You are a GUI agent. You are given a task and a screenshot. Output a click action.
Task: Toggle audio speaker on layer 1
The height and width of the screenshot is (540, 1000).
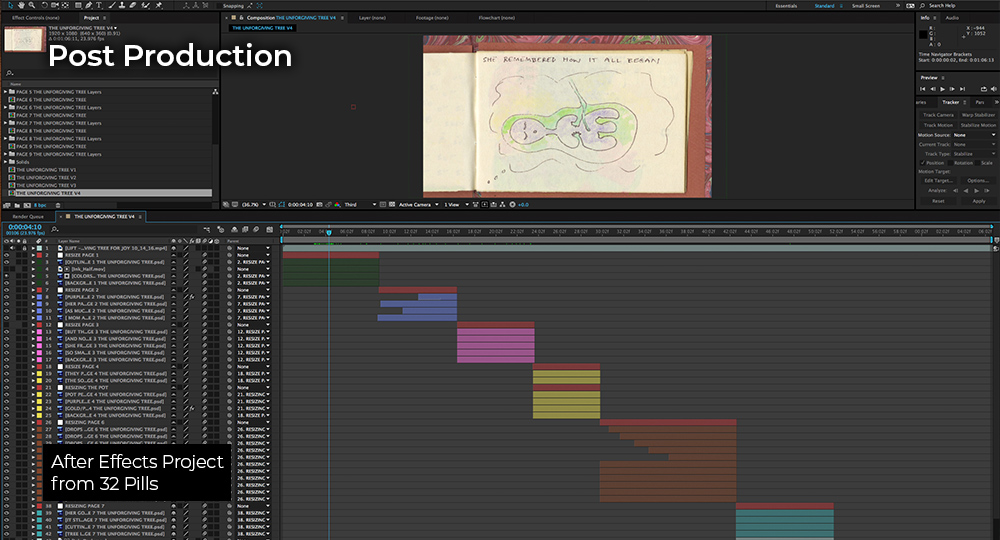click(x=12, y=248)
